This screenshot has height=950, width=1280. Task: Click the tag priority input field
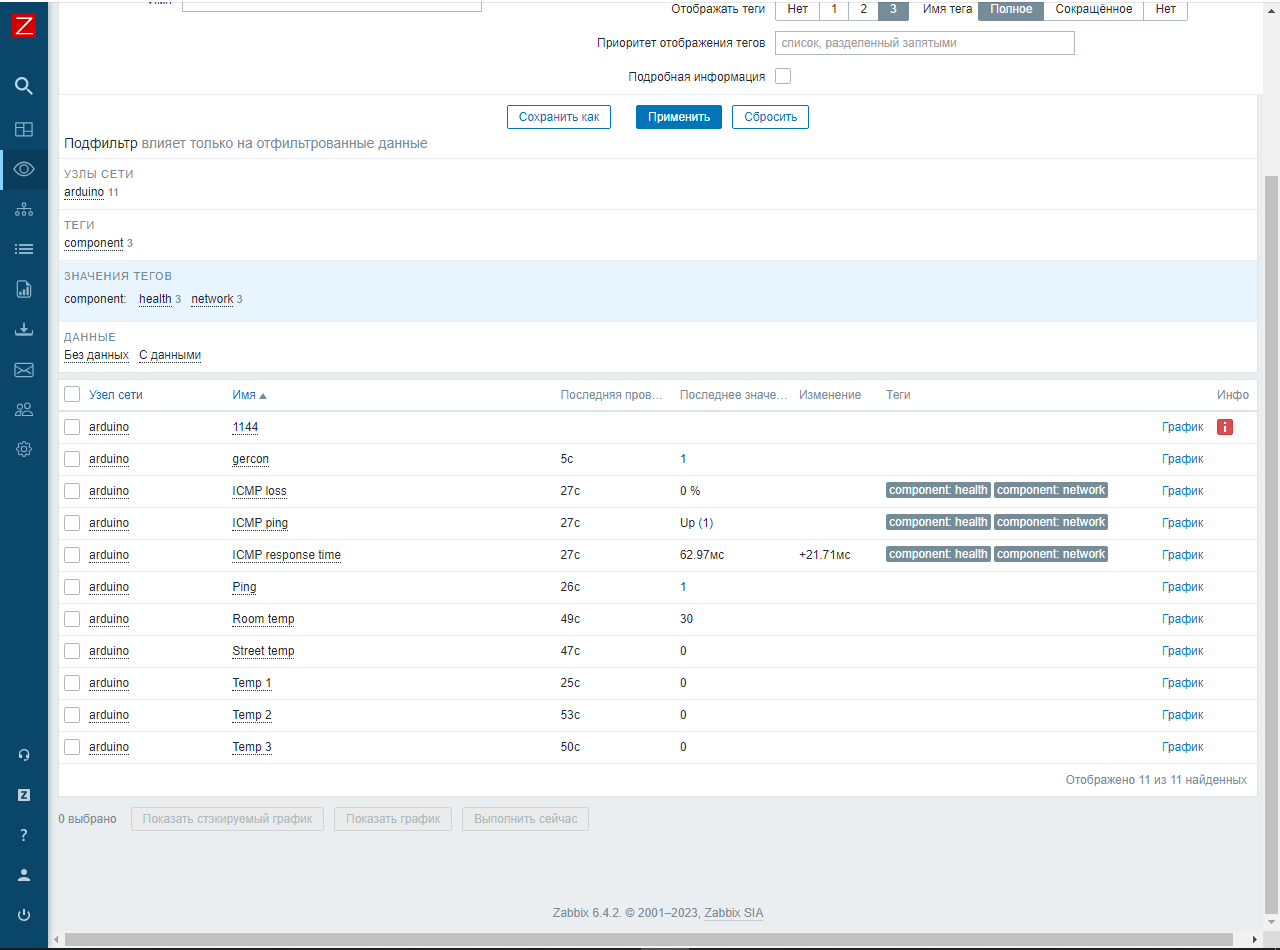(x=924, y=42)
